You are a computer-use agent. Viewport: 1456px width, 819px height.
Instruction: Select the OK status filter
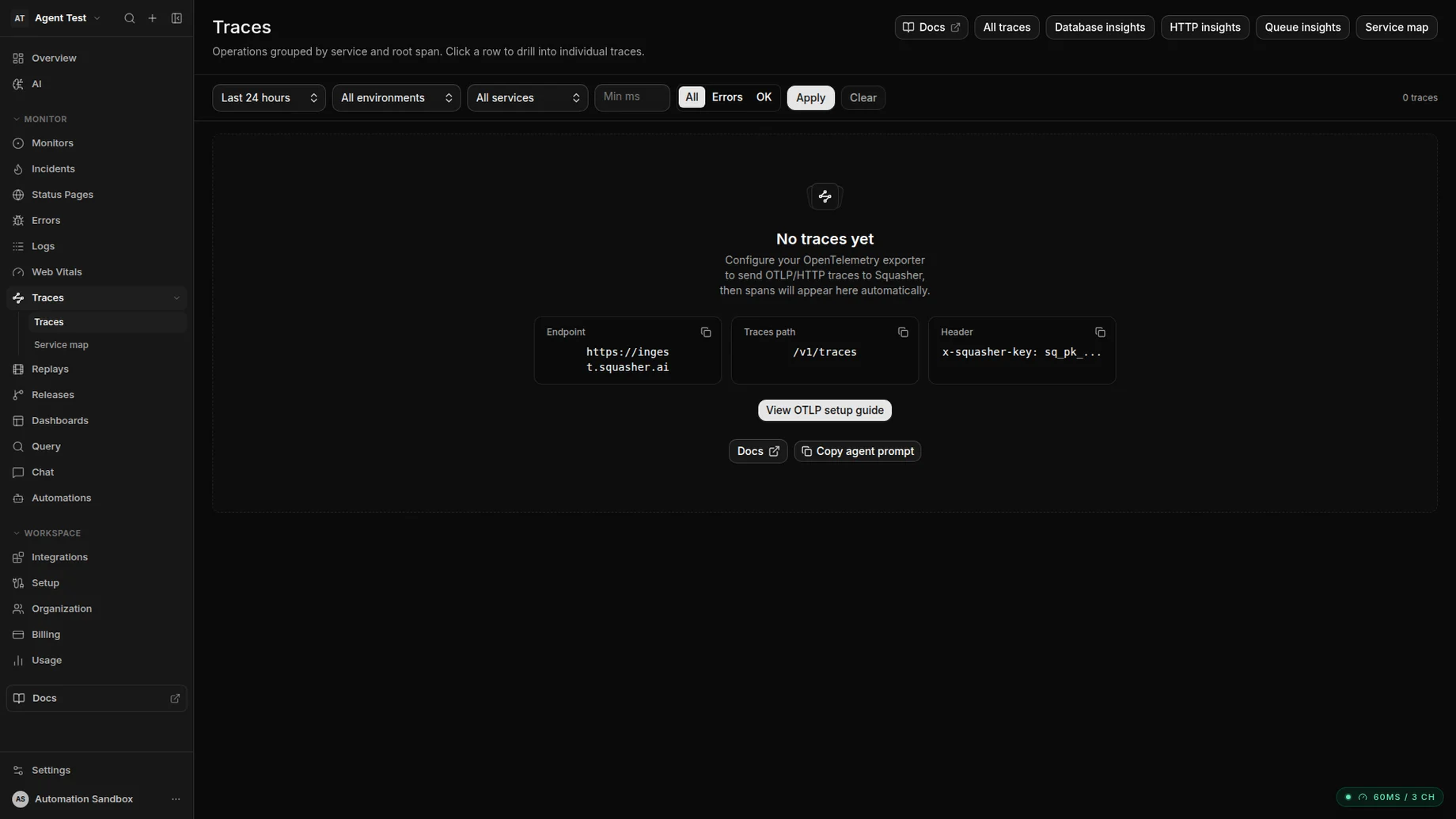[764, 97]
